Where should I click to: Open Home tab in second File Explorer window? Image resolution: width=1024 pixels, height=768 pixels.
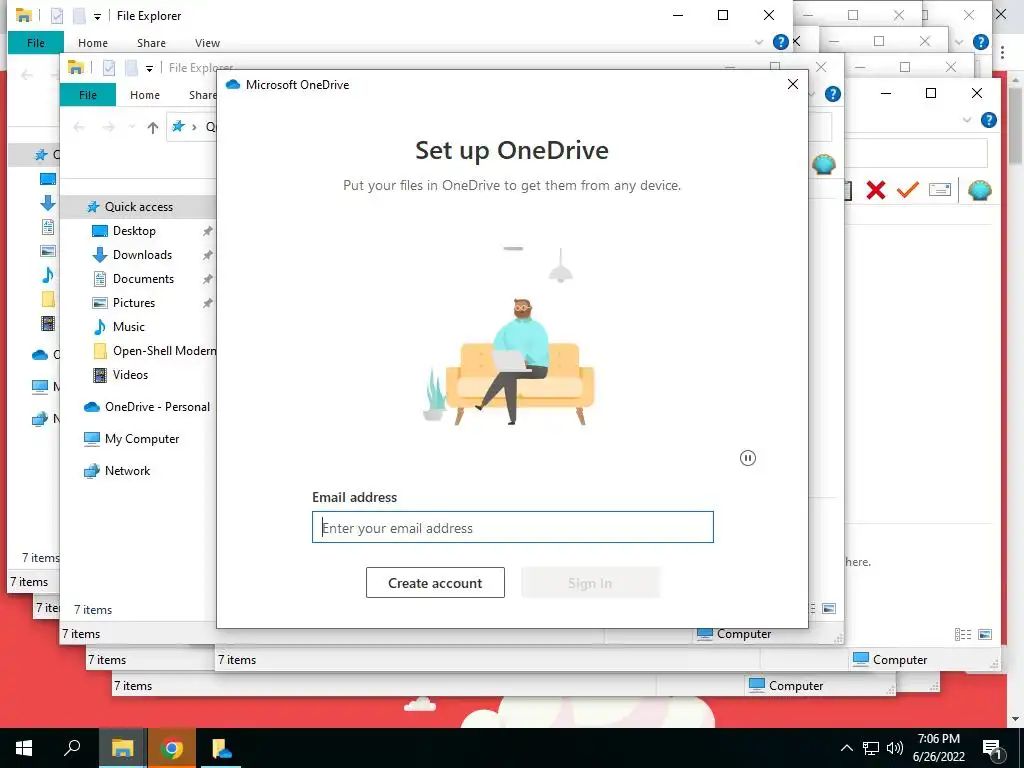145,95
